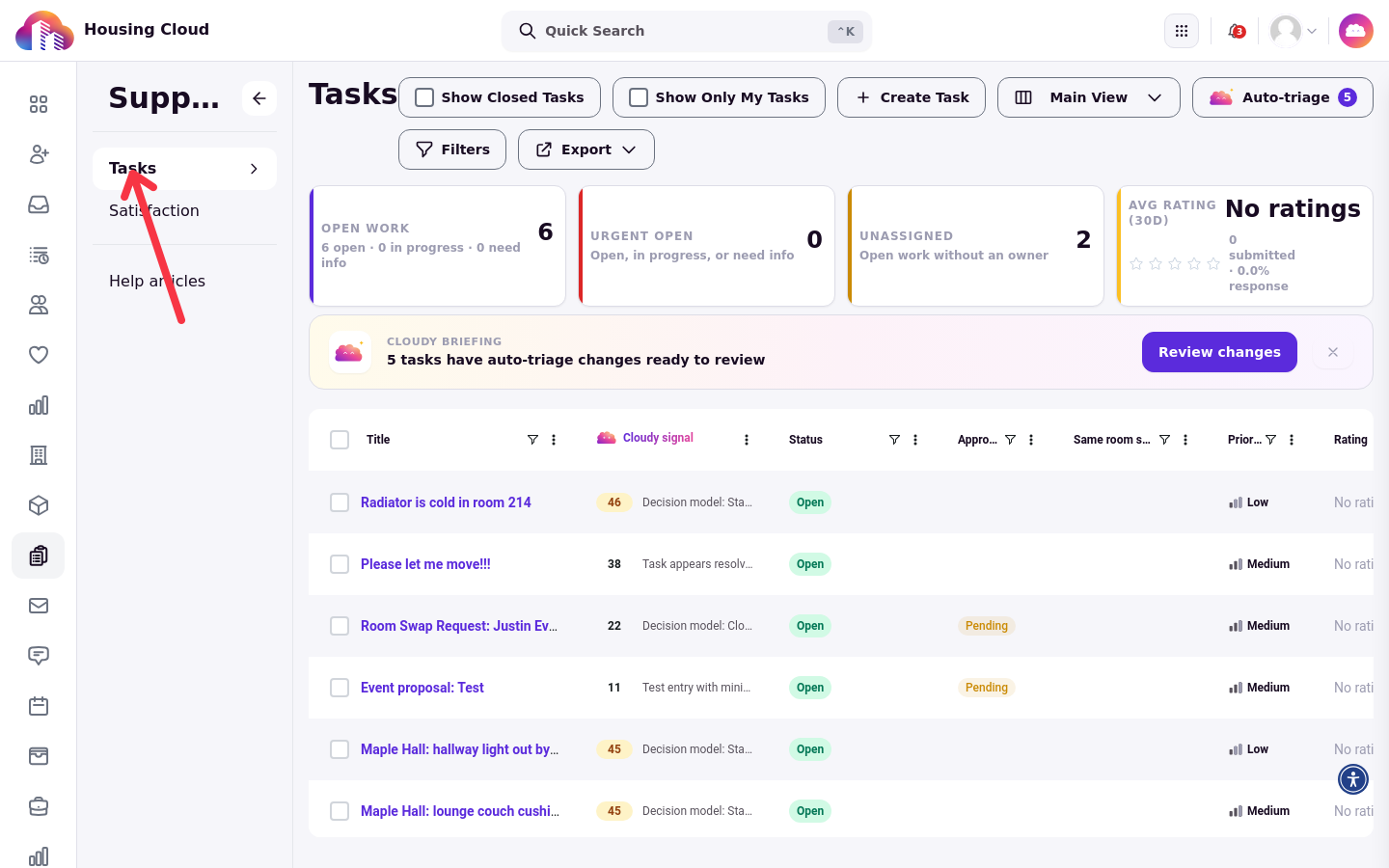
Task: Open the briefcase icon in sidebar
Action: click(39, 806)
